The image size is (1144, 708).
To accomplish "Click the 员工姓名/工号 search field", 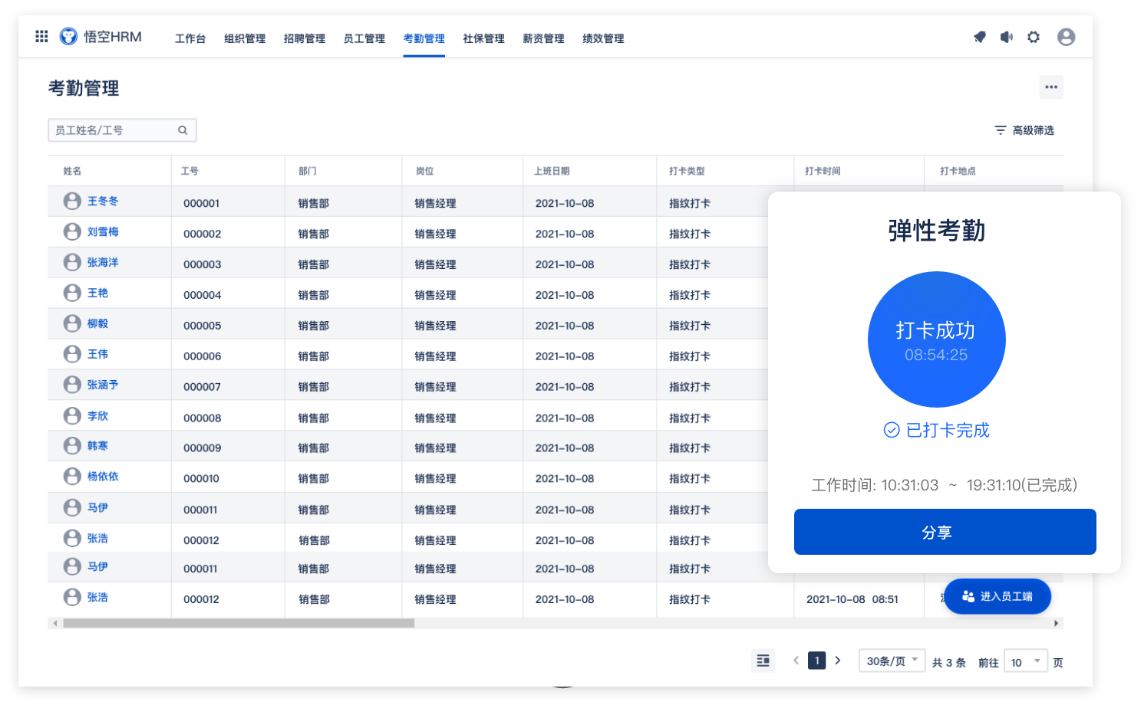I will pyautogui.click(x=112, y=130).
